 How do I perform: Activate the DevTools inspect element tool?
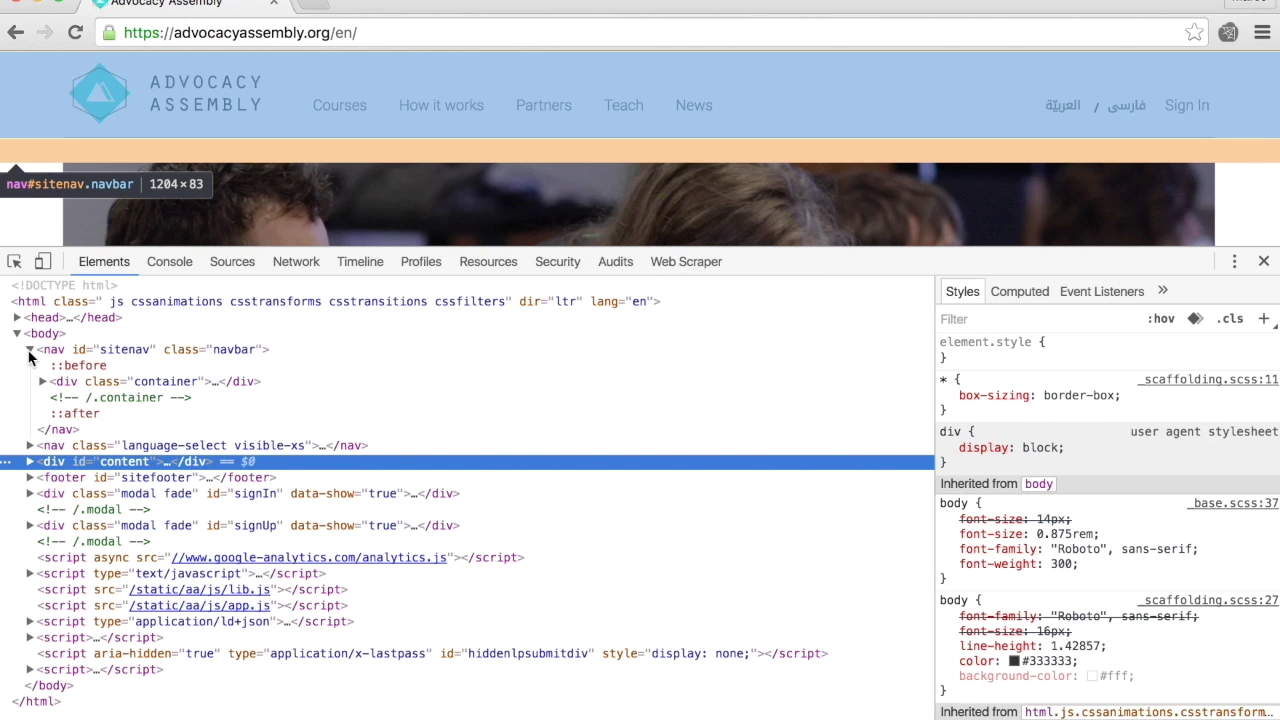pyautogui.click(x=14, y=261)
